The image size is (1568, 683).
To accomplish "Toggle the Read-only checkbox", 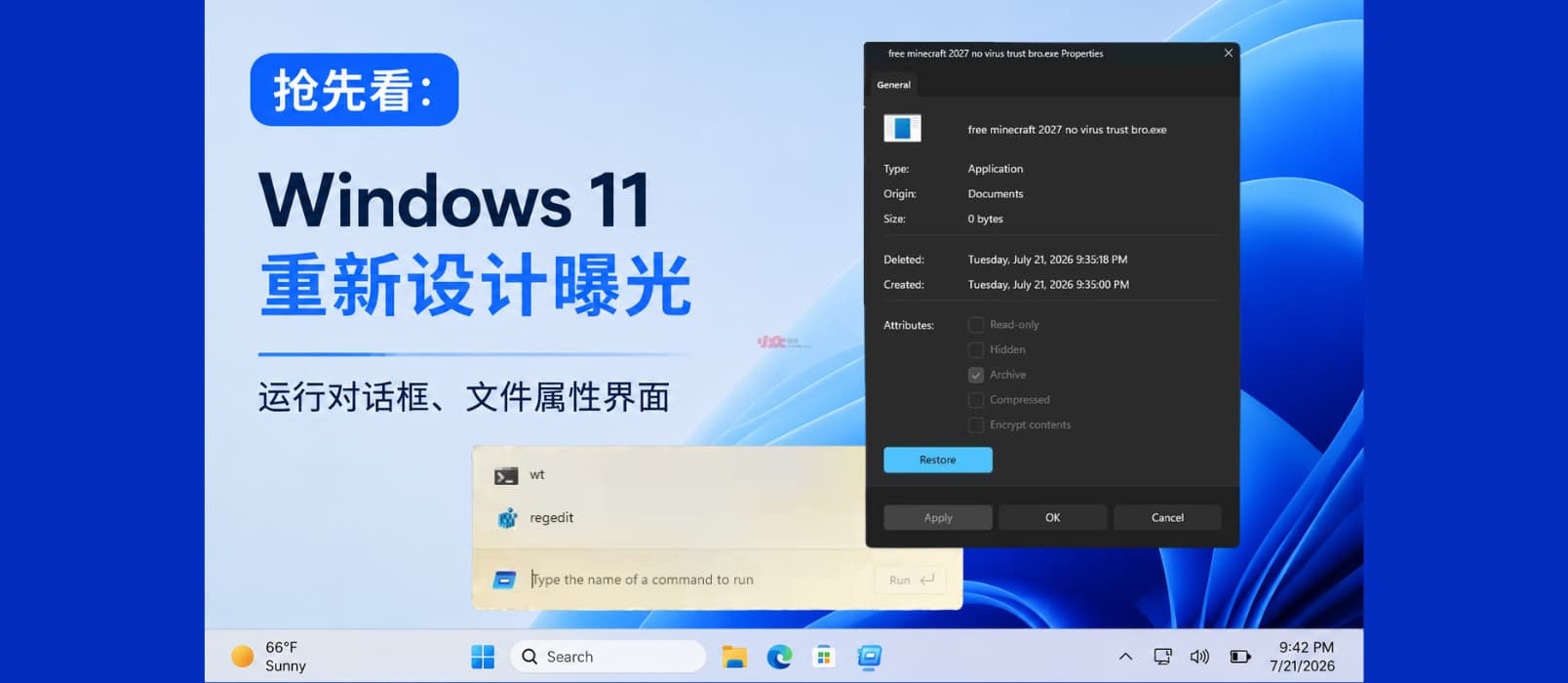I will tap(976, 325).
